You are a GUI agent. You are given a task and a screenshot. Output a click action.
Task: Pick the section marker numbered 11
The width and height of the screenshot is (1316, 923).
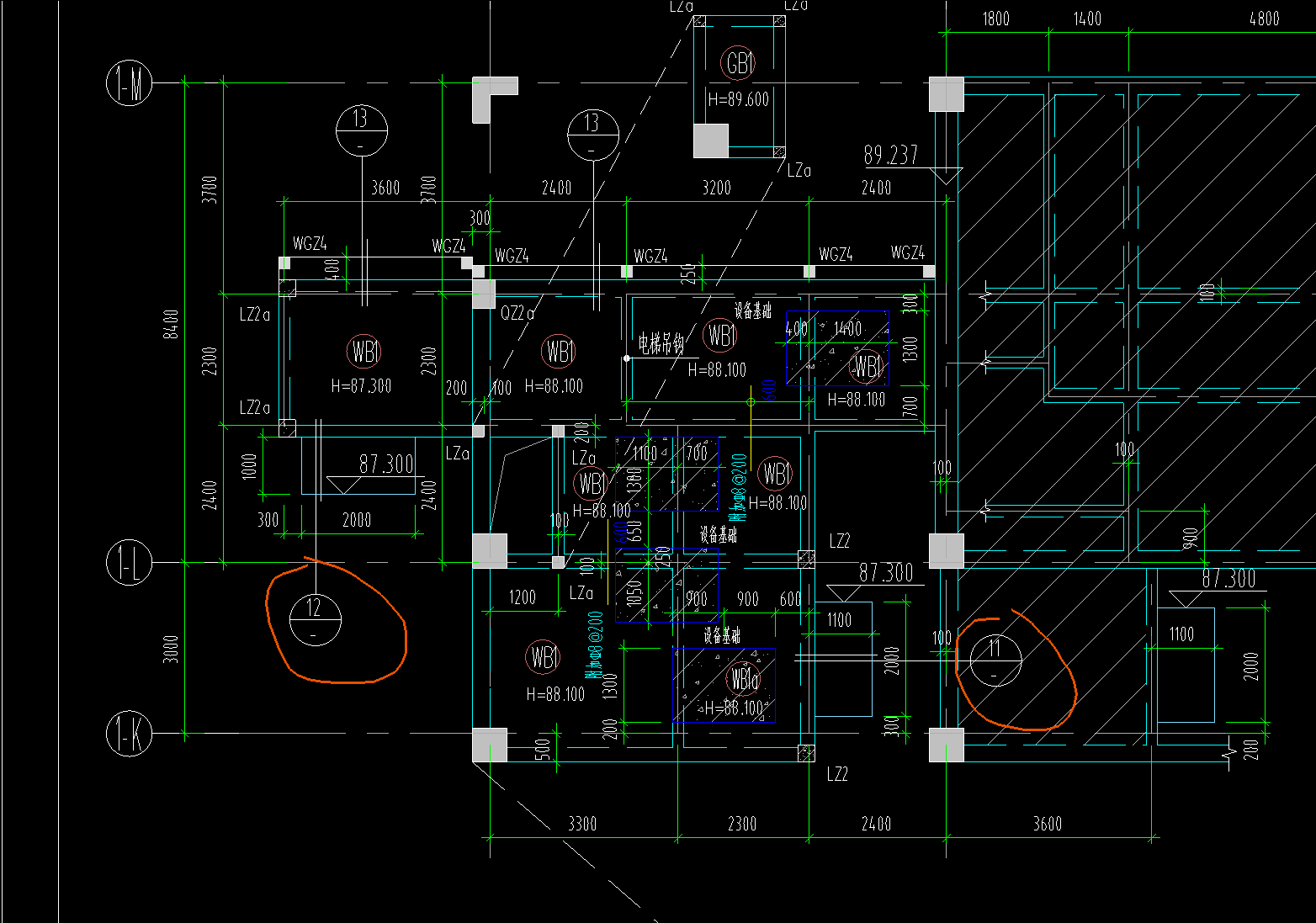click(995, 660)
